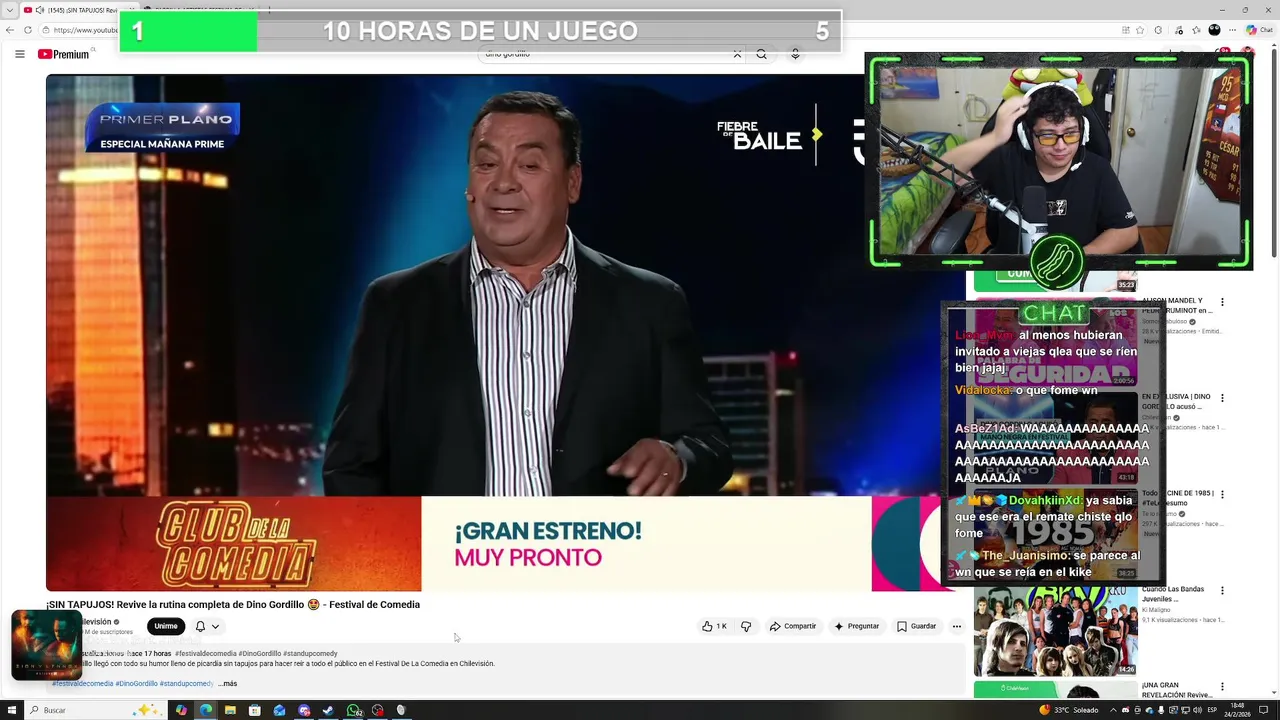The height and width of the screenshot is (720, 1280).
Task: Open the floating album mini-player thumbnail
Action: point(46,645)
